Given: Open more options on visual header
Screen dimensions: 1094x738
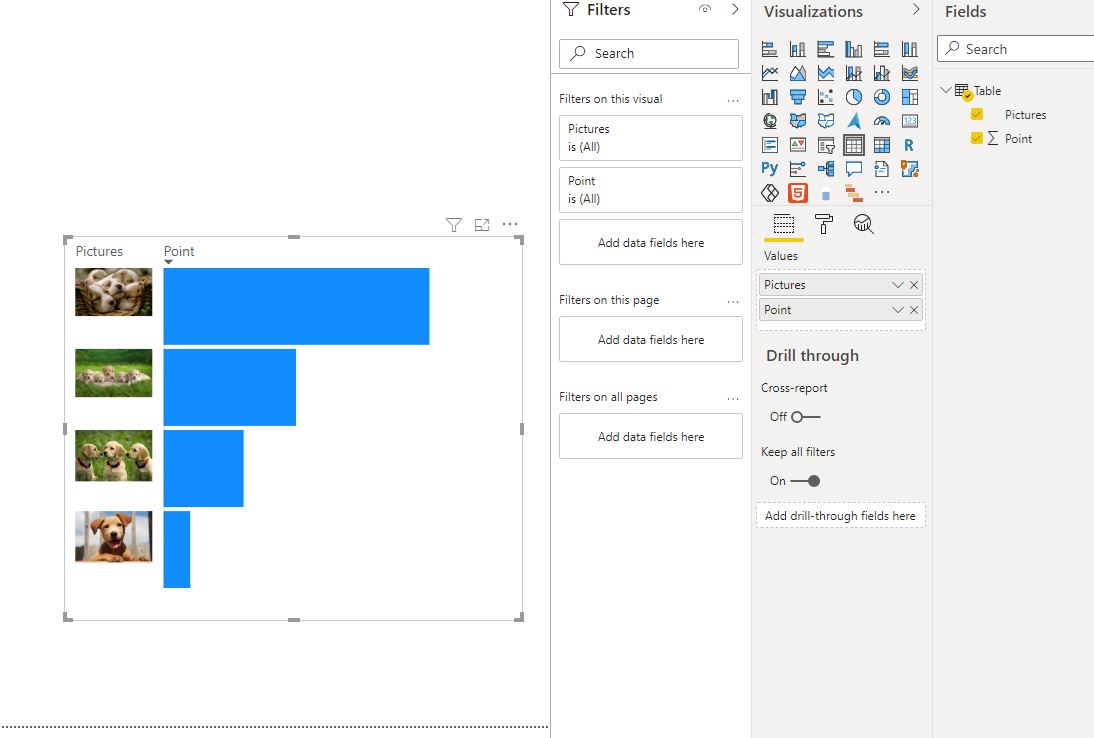Looking at the screenshot, I should tap(510, 224).
